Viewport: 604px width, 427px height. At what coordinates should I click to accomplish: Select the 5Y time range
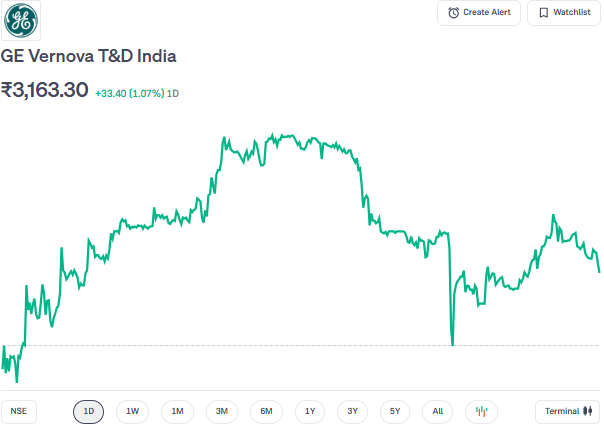[395, 411]
